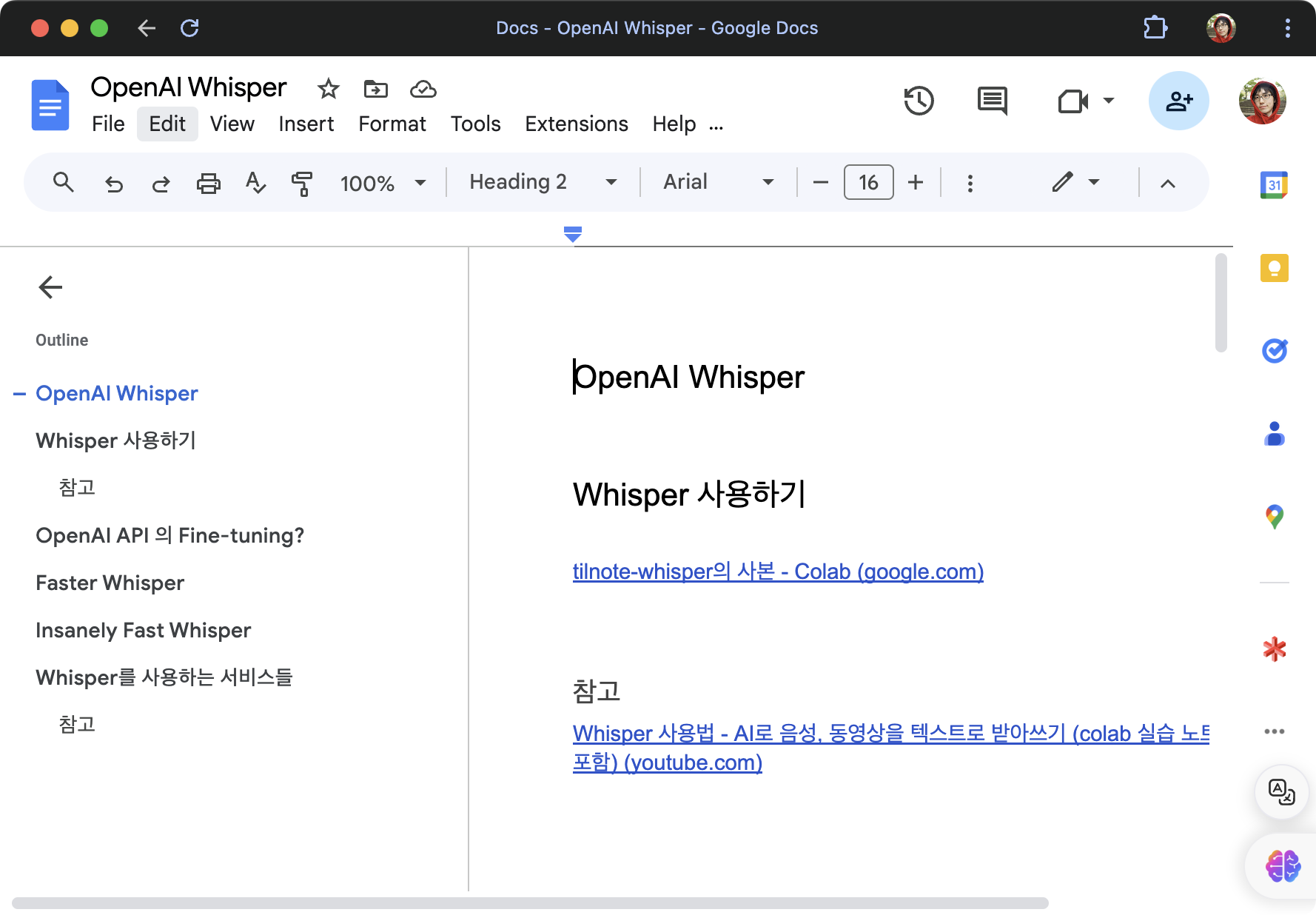
Task: Open the red asterisk add-on icon
Action: pyautogui.click(x=1274, y=649)
